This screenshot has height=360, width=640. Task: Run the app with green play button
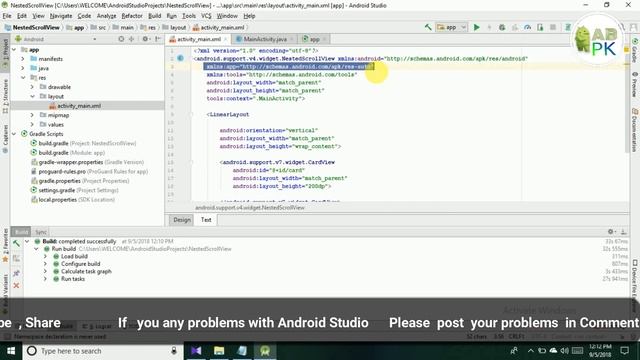click(x=476, y=27)
